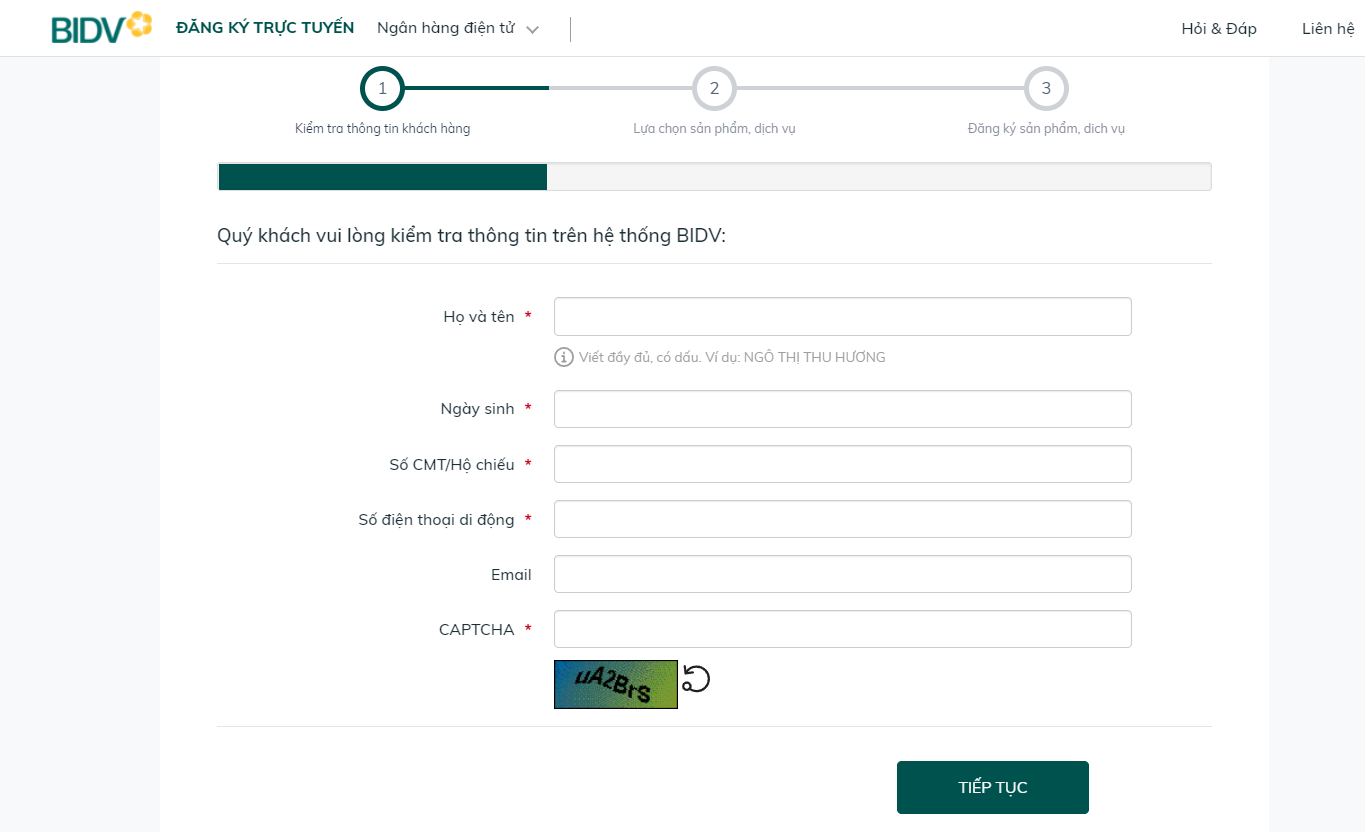Open Liên hệ page
The image size is (1365, 832).
pyautogui.click(x=1328, y=29)
